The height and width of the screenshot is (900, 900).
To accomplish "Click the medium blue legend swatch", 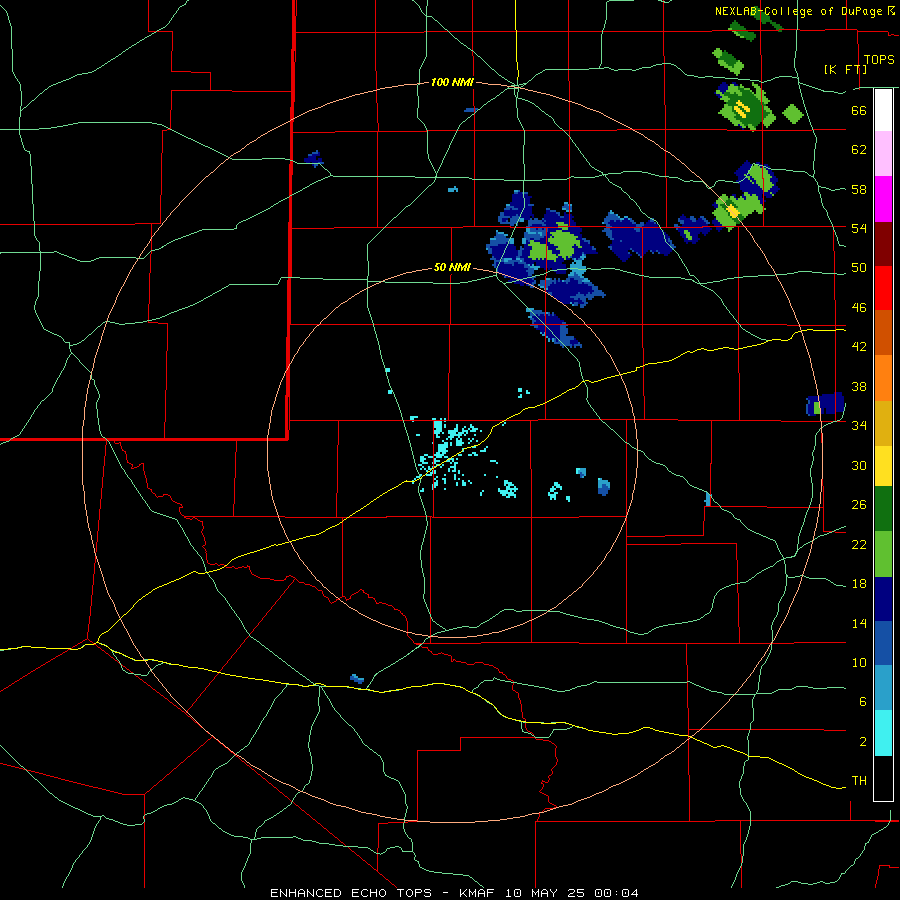I will [883, 643].
